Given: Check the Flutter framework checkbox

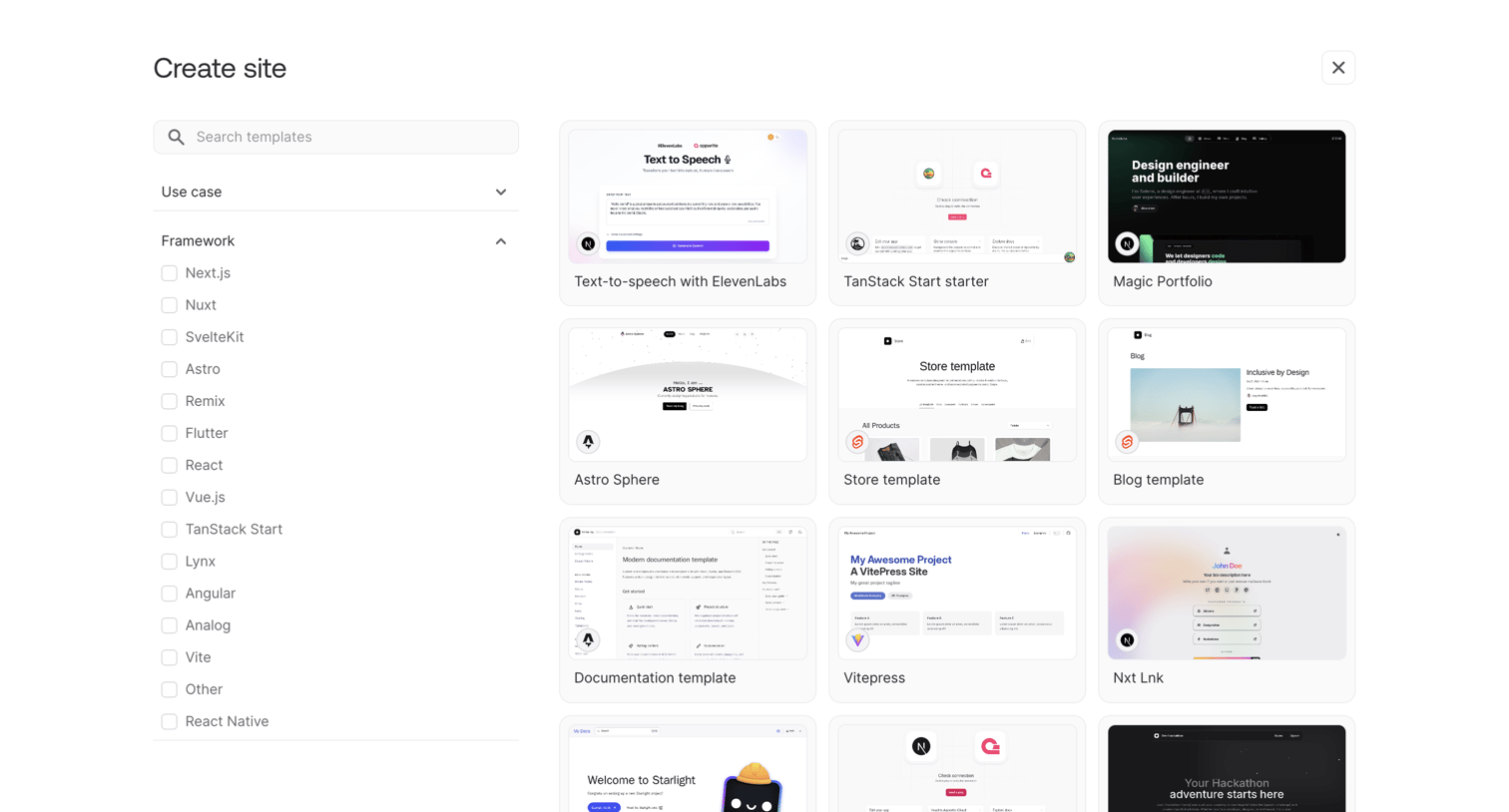Looking at the screenshot, I should point(170,433).
